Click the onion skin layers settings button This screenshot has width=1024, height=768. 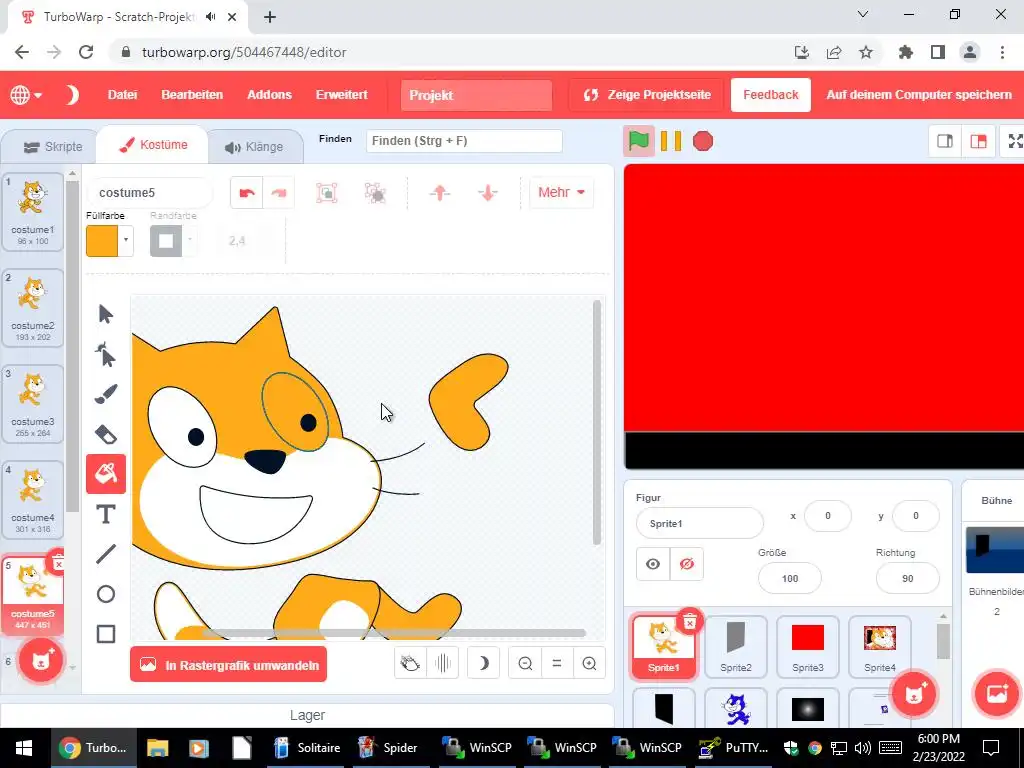click(x=442, y=664)
